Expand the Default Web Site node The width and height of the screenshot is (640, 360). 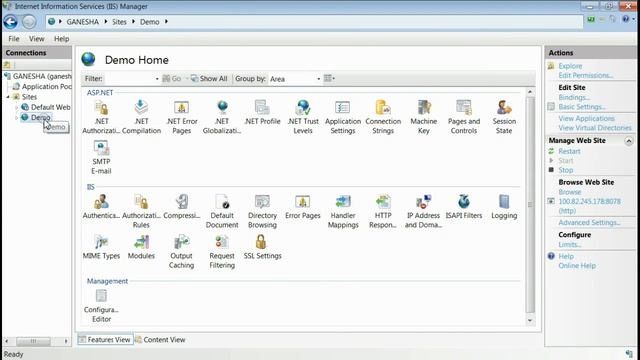point(17,107)
